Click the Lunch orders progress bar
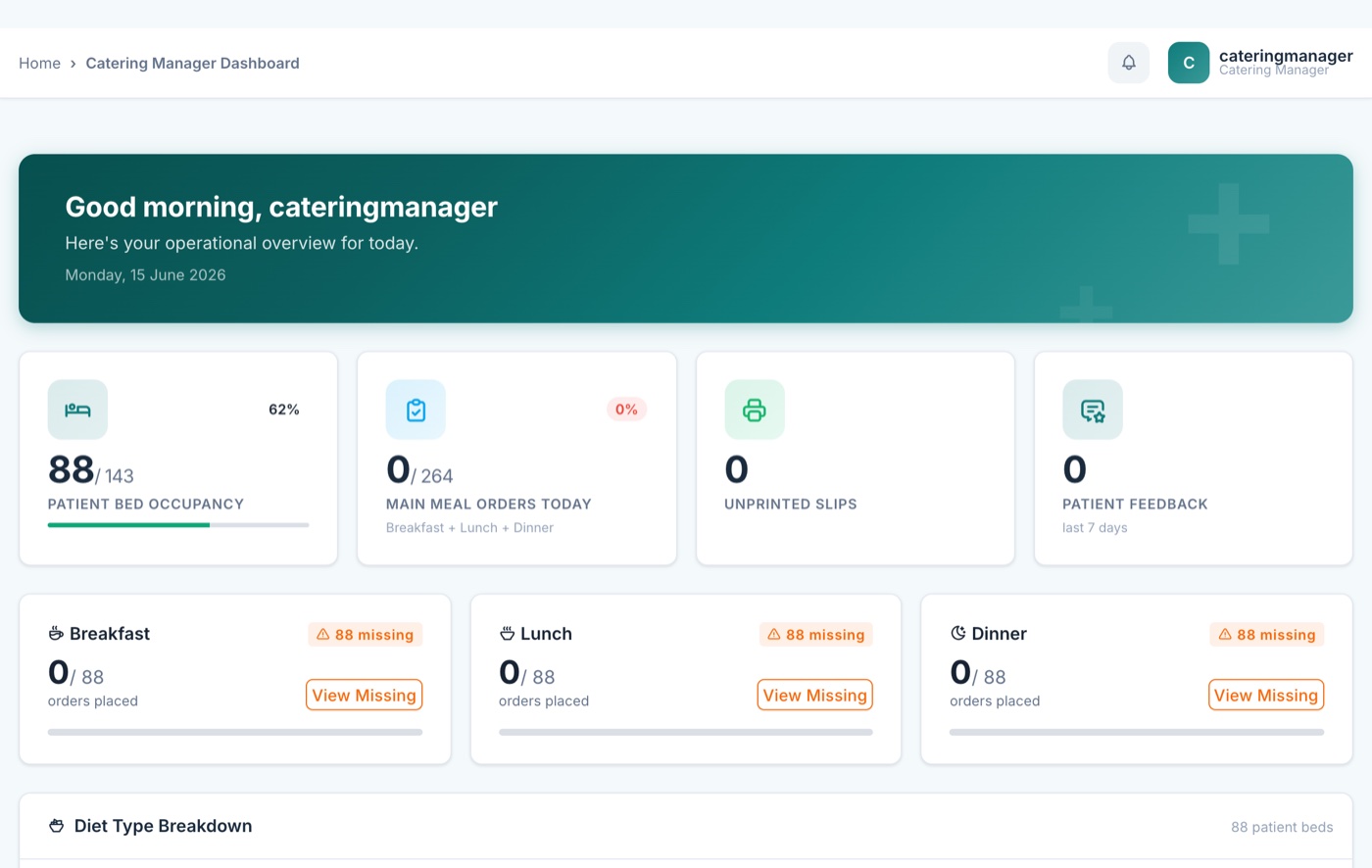This screenshot has height=868, width=1372. (686, 732)
